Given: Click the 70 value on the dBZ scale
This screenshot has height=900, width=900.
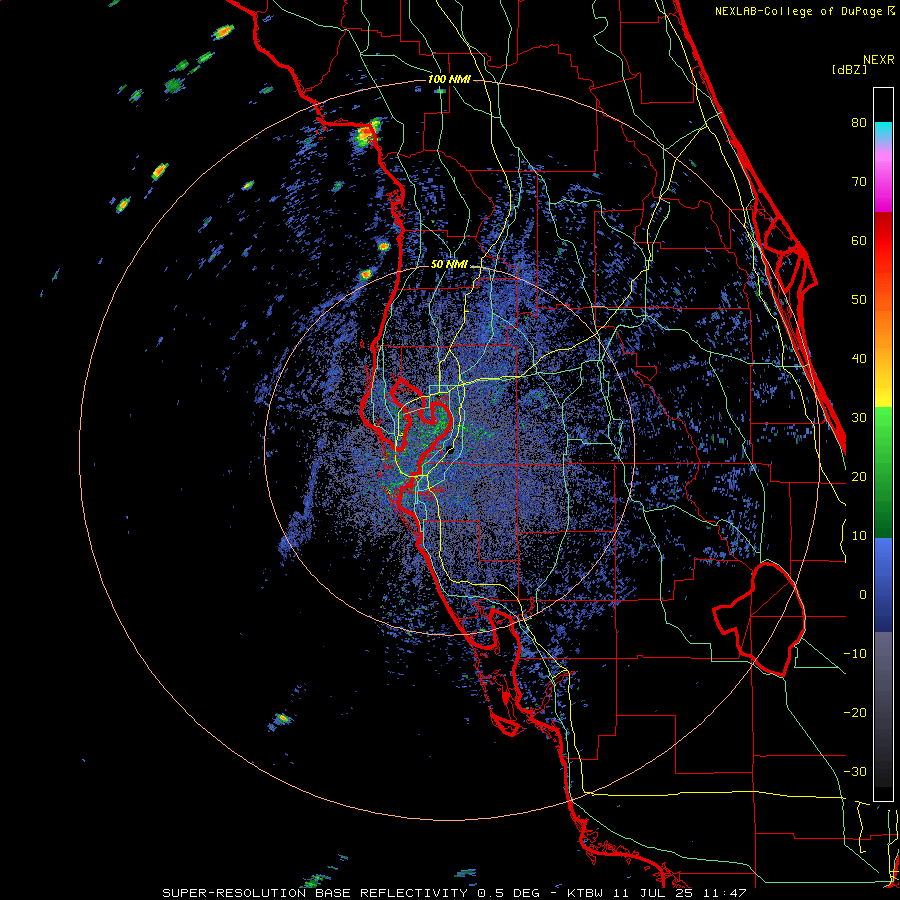Looking at the screenshot, I should pos(859,182).
